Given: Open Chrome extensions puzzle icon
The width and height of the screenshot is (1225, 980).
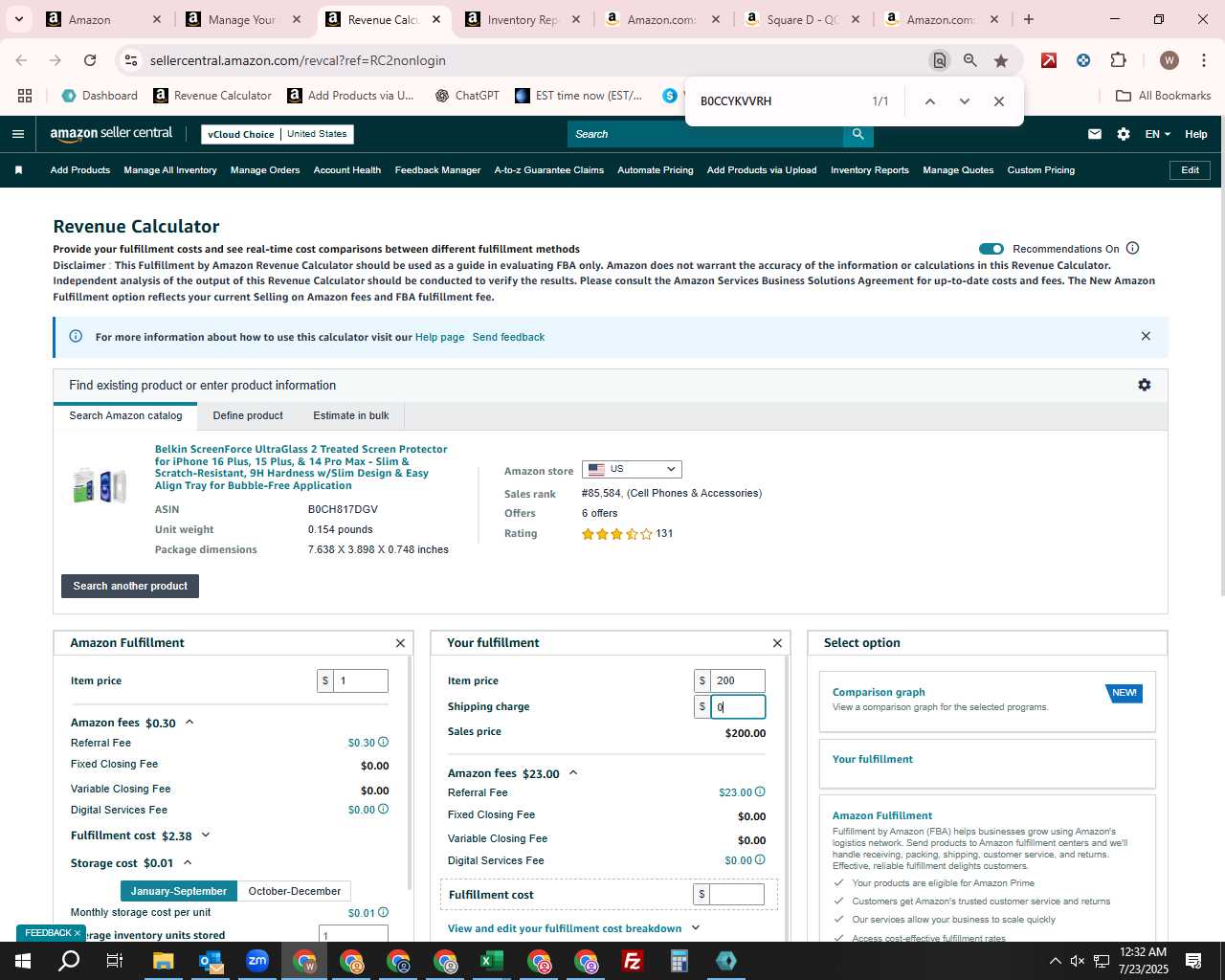Looking at the screenshot, I should 1118,60.
